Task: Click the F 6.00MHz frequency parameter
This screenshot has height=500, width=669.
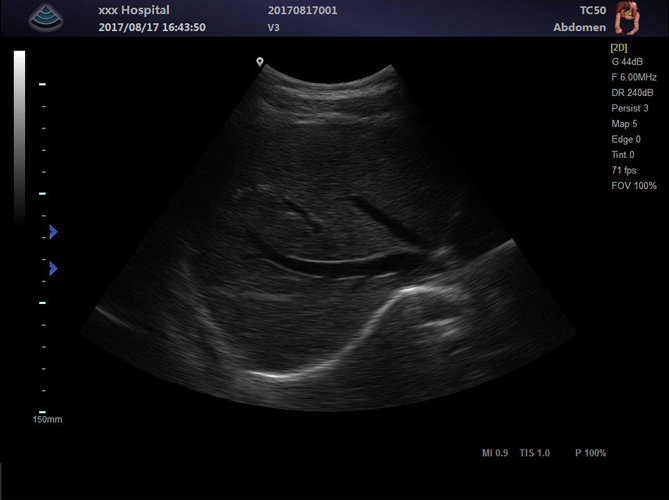Action: 634,77
